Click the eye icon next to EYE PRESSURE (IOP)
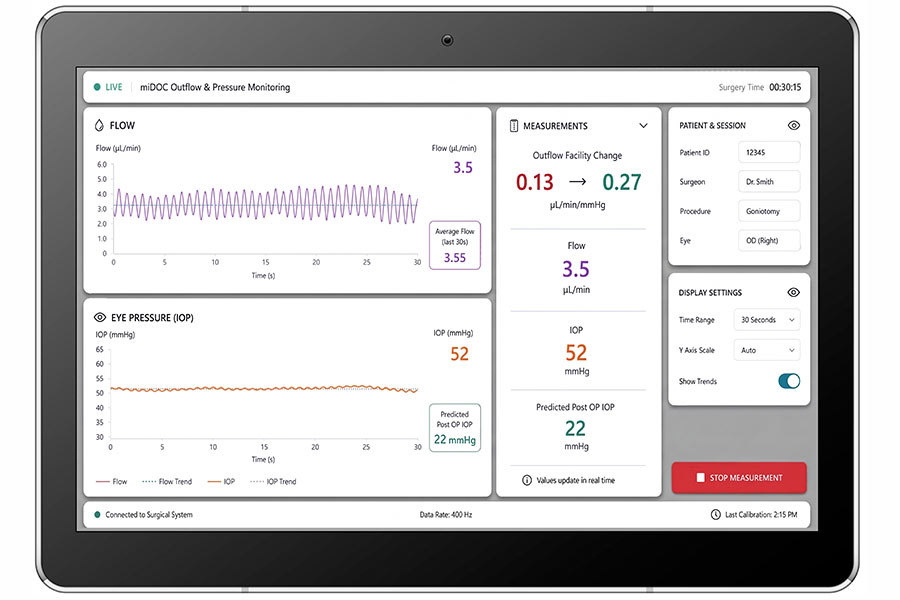Image resolution: width=900 pixels, height=600 pixels. coord(99,317)
